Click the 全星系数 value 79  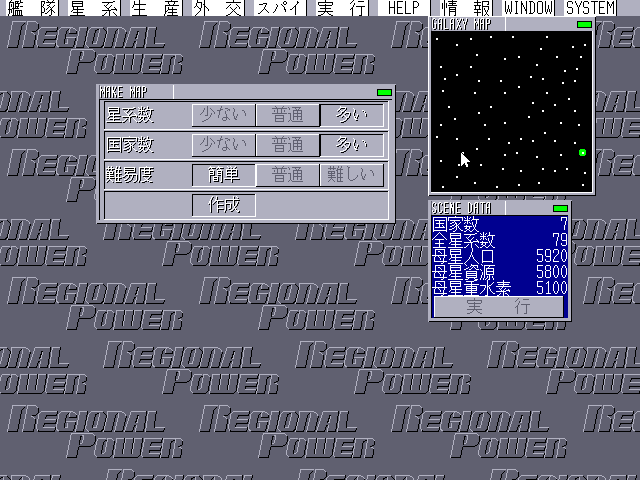560,240
